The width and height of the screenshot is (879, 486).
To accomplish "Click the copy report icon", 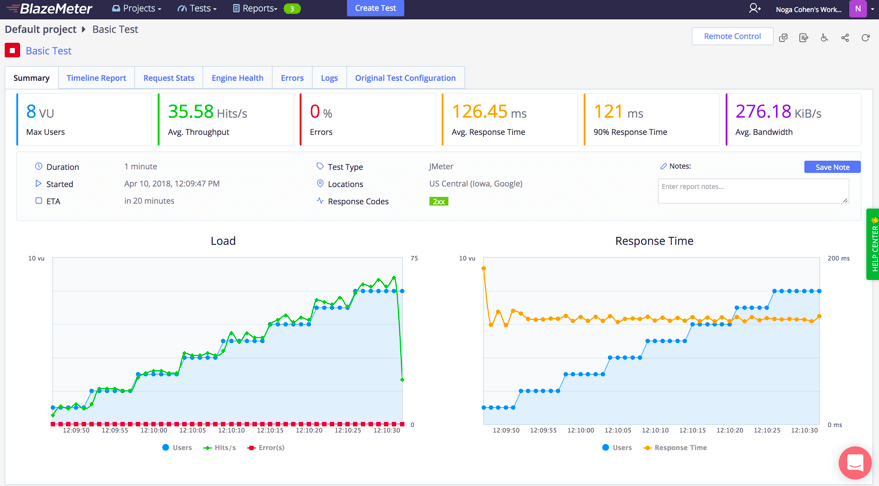I will click(783, 38).
